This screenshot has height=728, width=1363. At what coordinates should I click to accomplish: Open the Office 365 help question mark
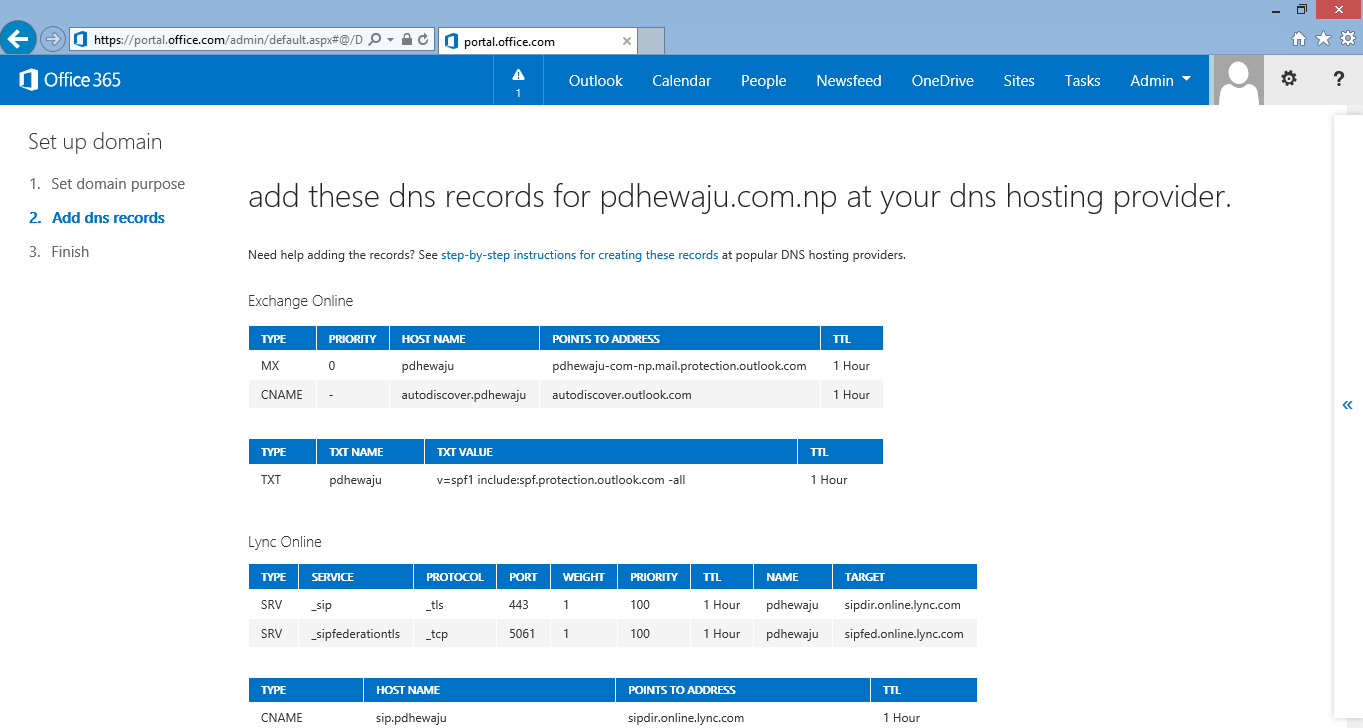[1339, 79]
